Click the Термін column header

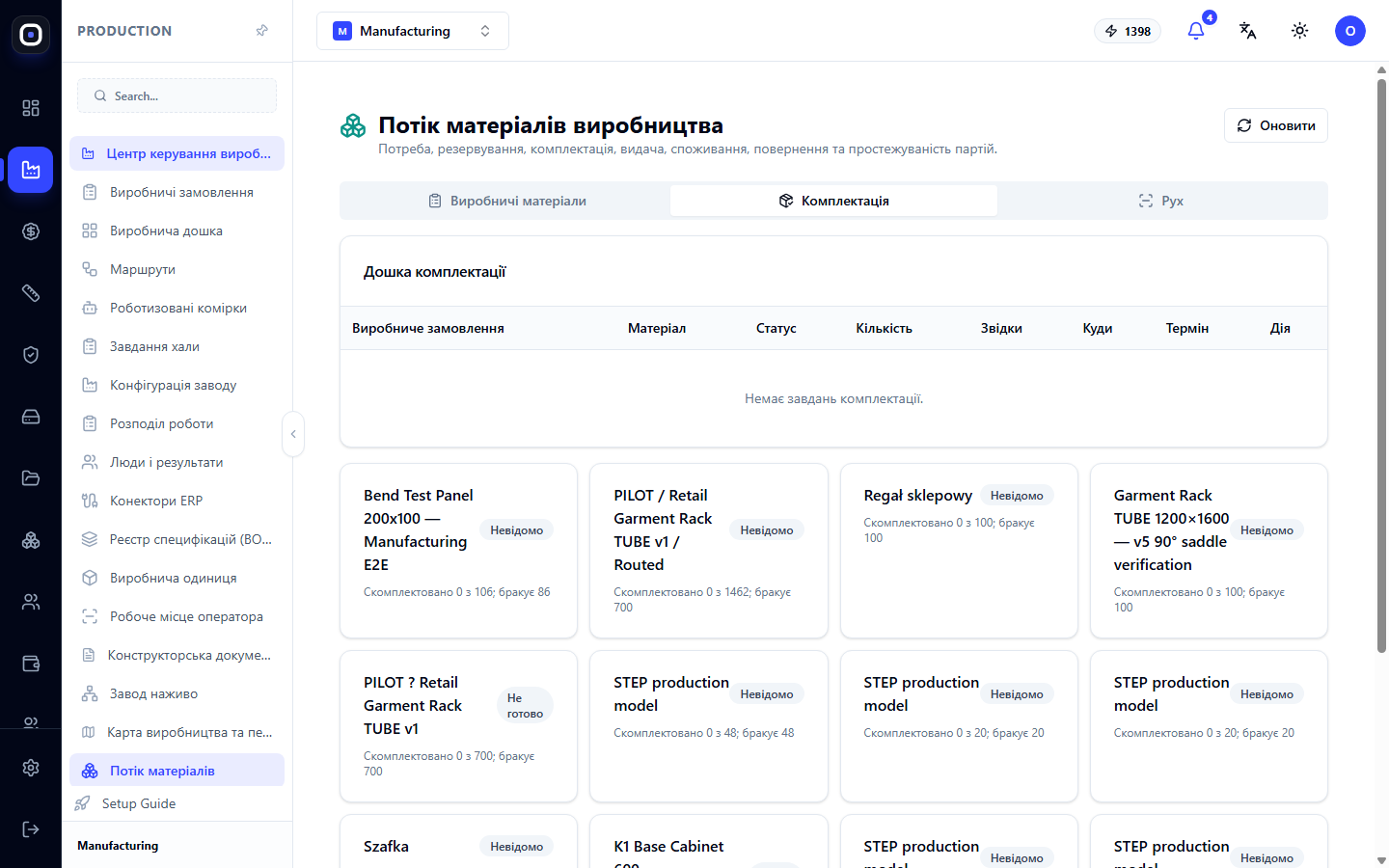[1186, 328]
